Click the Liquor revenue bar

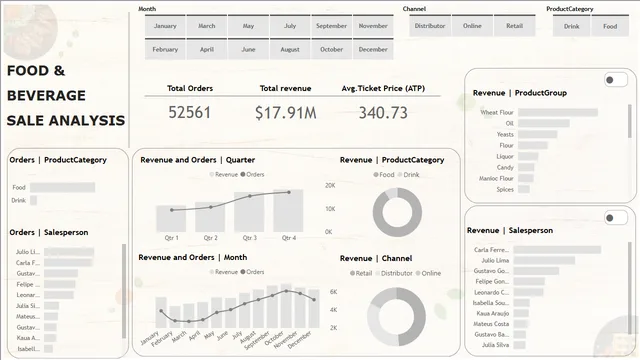pyautogui.click(x=528, y=156)
